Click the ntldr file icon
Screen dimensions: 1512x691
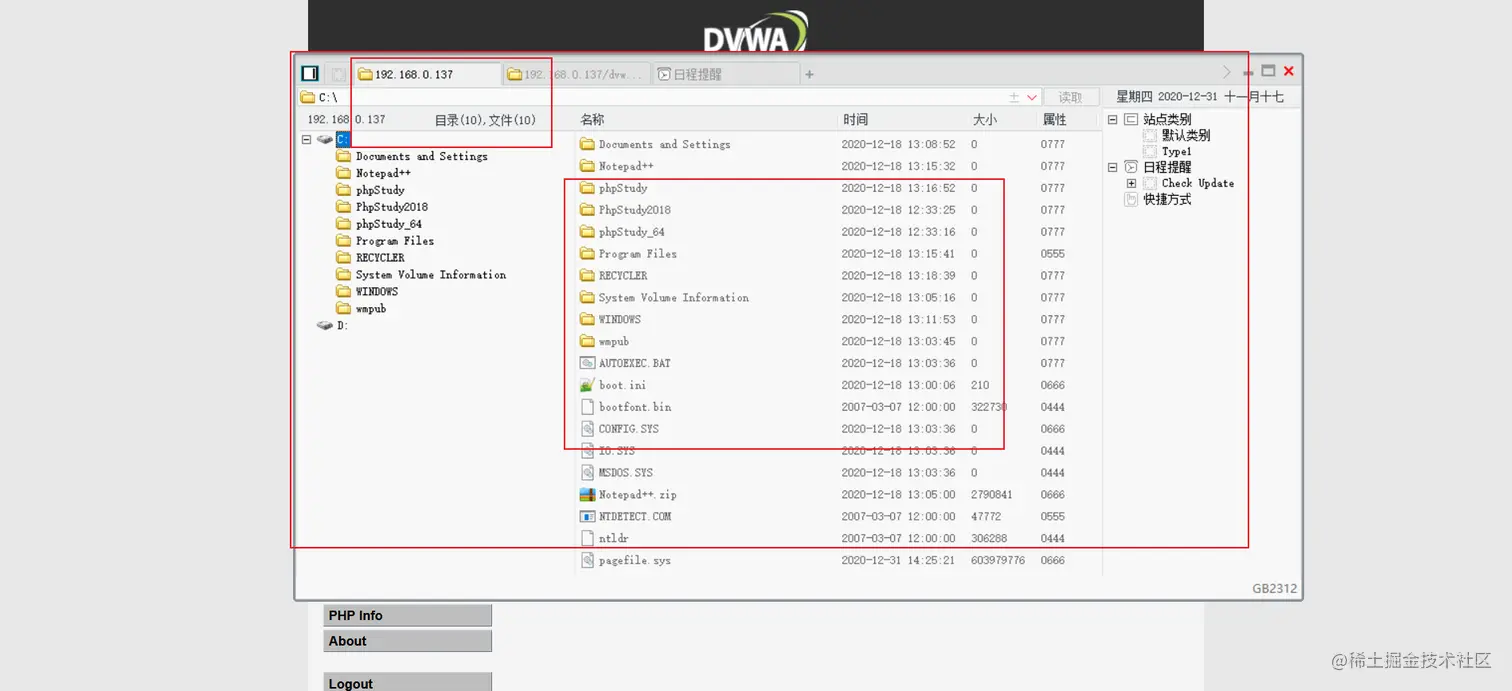point(588,538)
